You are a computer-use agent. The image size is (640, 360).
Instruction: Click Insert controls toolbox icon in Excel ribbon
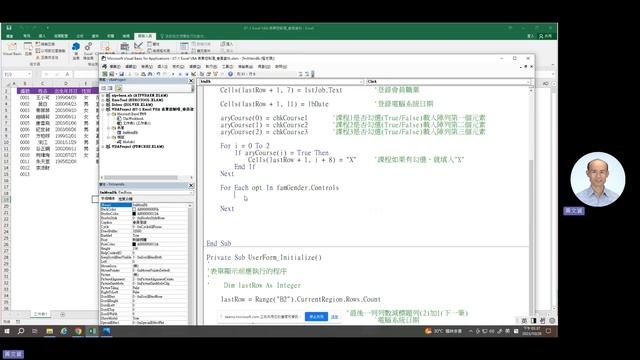pos(125,48)
